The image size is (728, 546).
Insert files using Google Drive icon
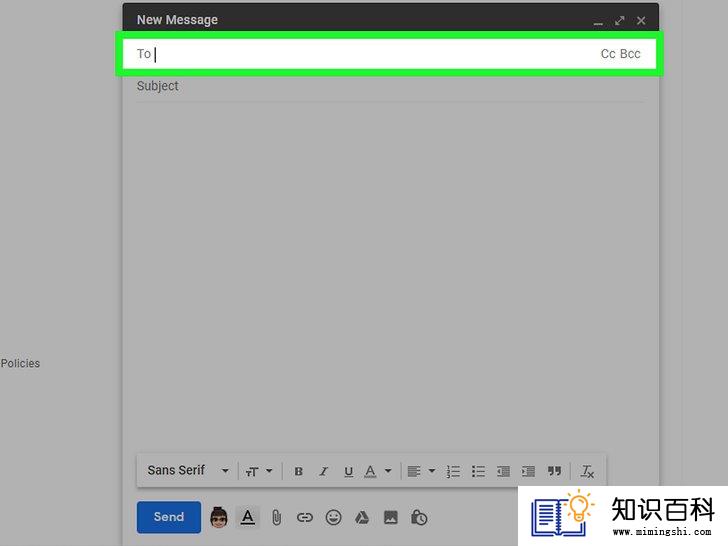pos(362,517)
